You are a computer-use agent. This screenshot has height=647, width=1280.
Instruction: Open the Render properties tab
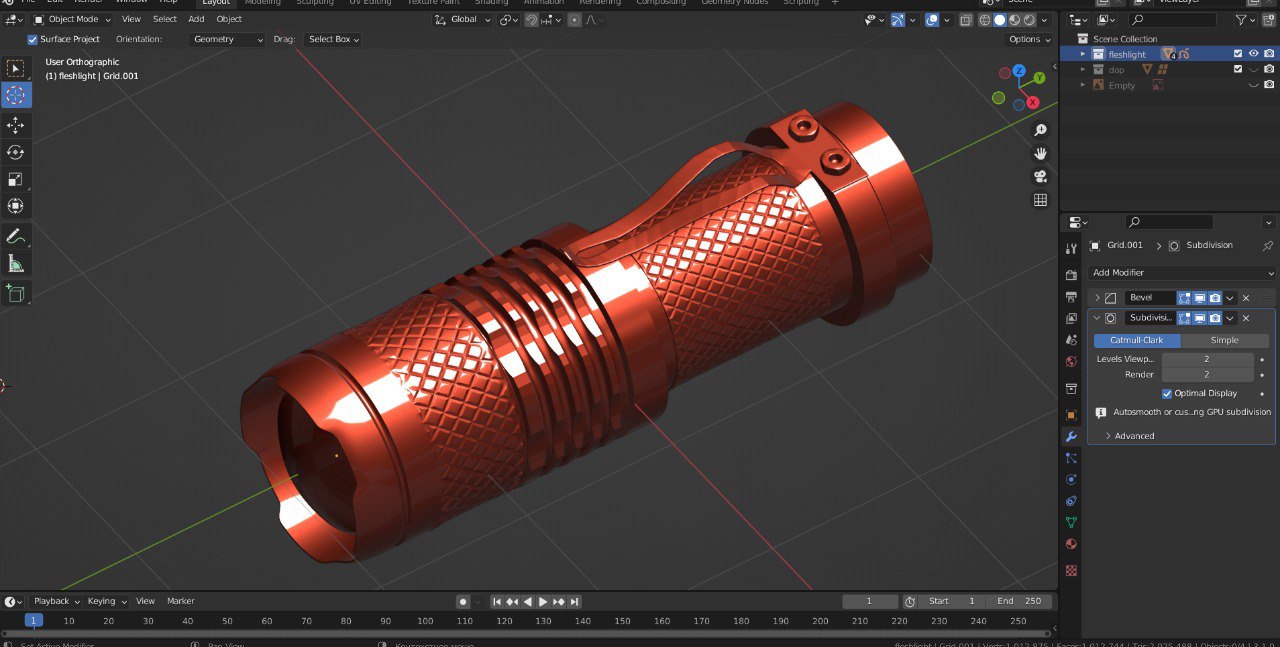coord(1071,274)
